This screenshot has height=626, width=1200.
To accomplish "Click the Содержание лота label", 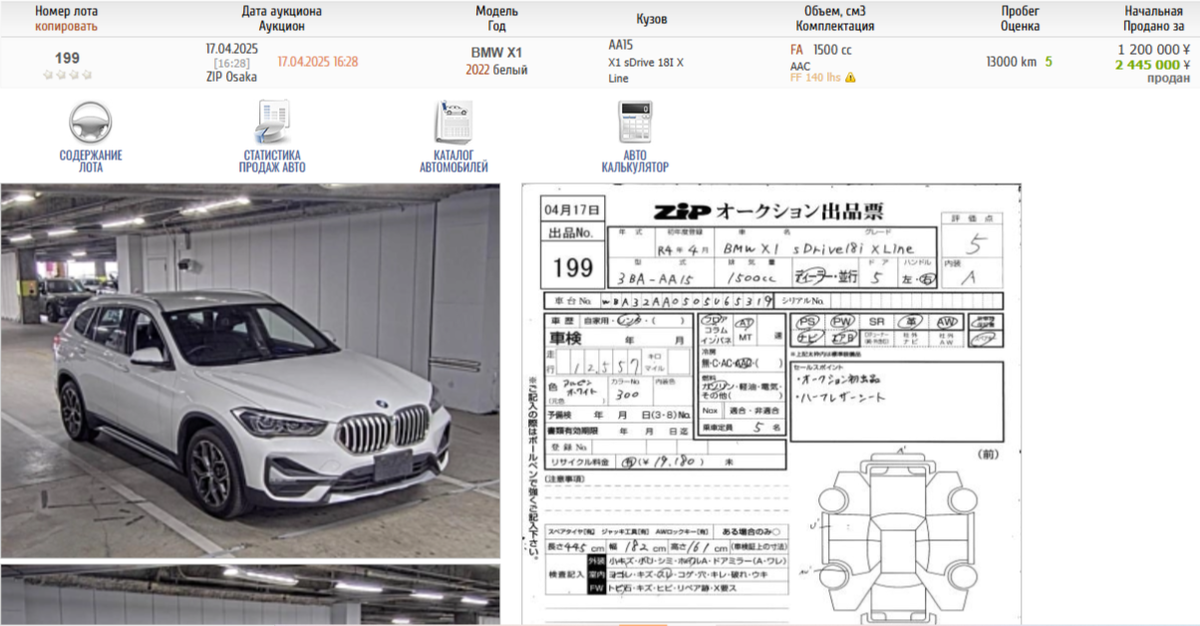I will (90, 161).
